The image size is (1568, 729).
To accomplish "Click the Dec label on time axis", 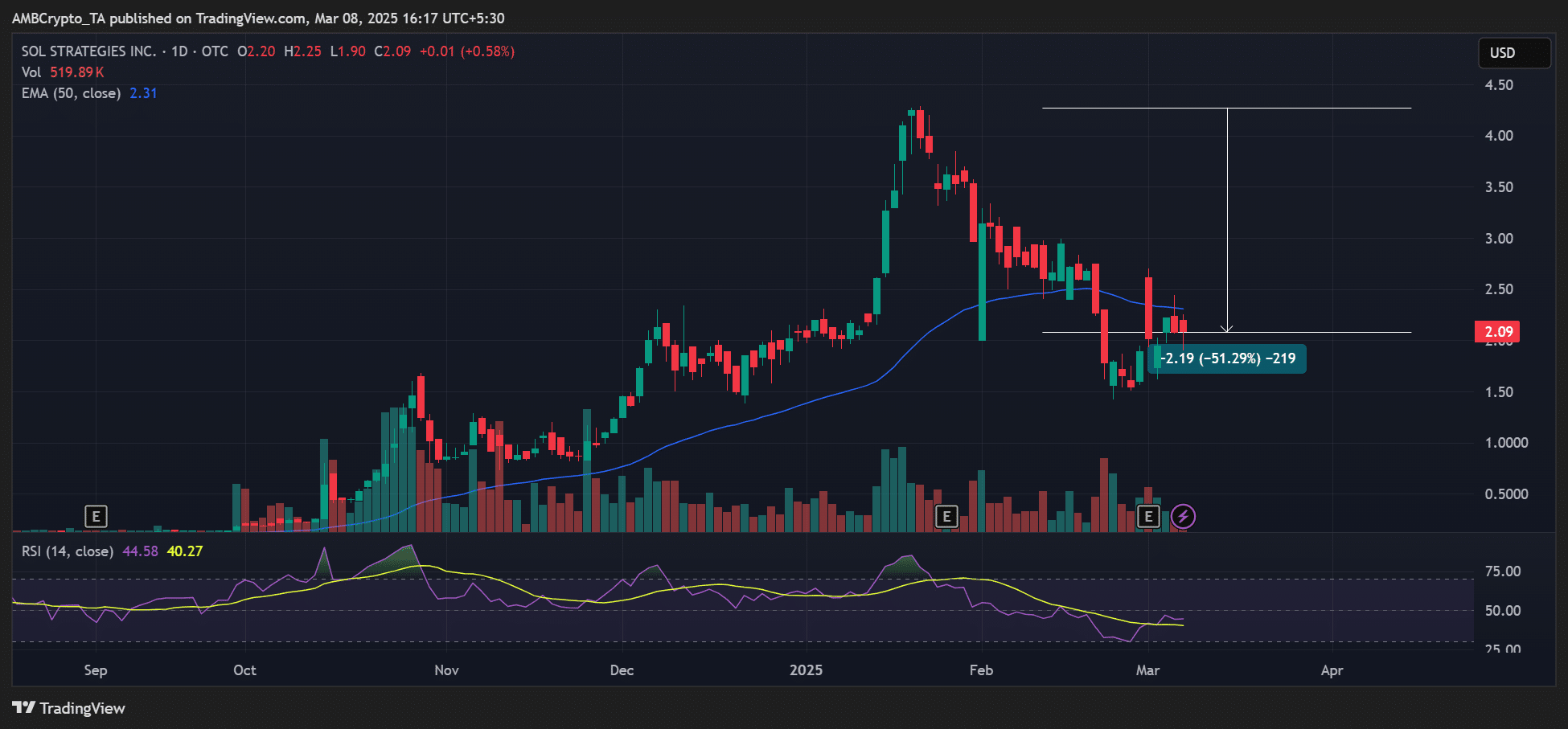I will (622, 670).
